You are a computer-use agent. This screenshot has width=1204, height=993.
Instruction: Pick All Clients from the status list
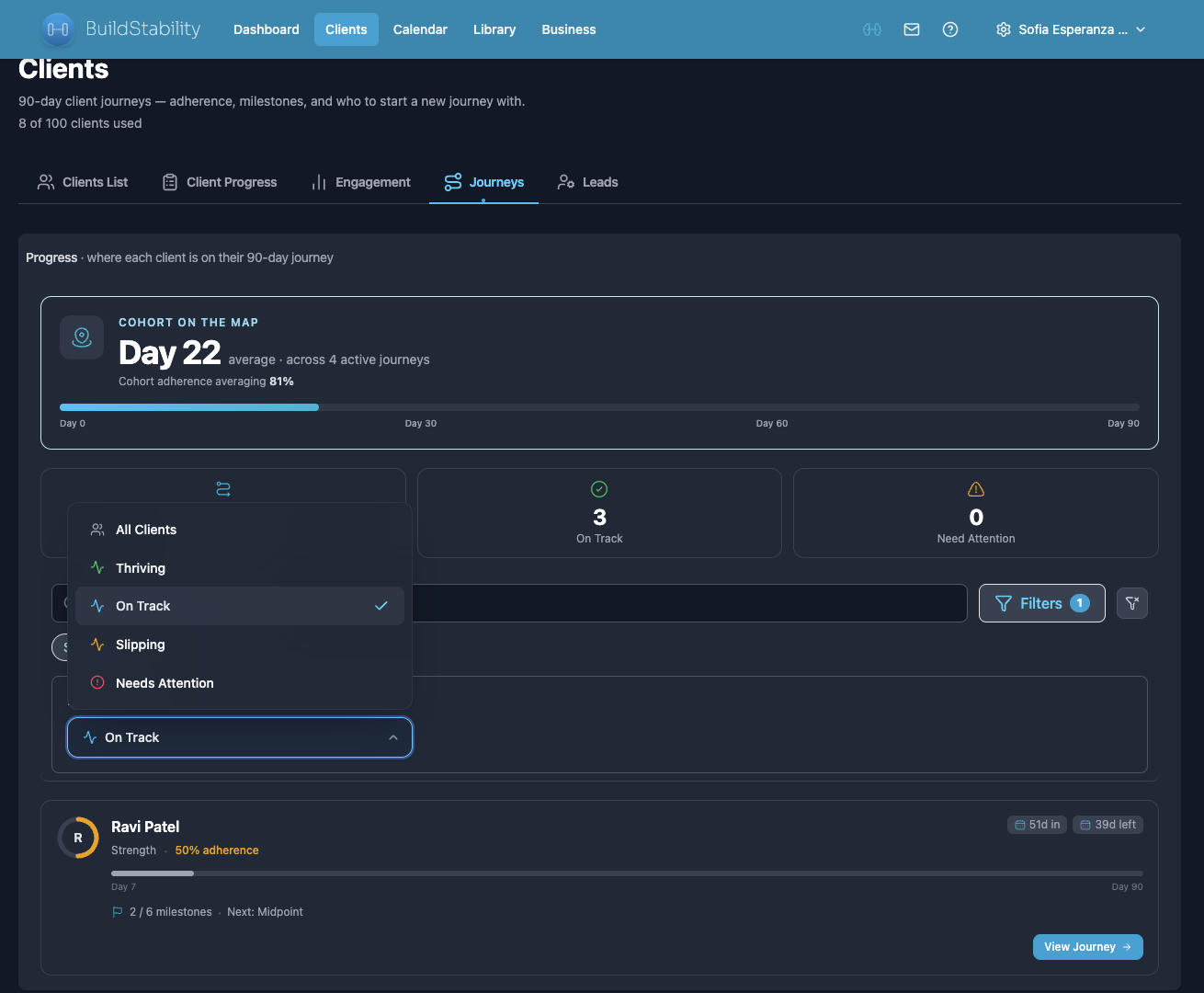(145, 530)
